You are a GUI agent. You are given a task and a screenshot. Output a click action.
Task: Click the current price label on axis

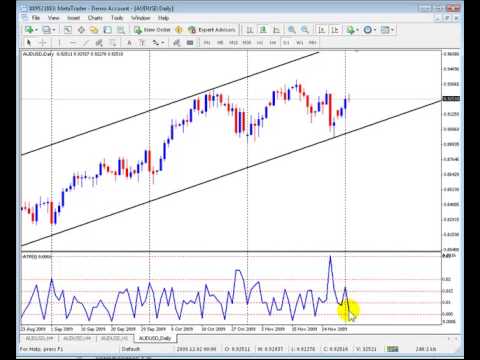point(451,99)
